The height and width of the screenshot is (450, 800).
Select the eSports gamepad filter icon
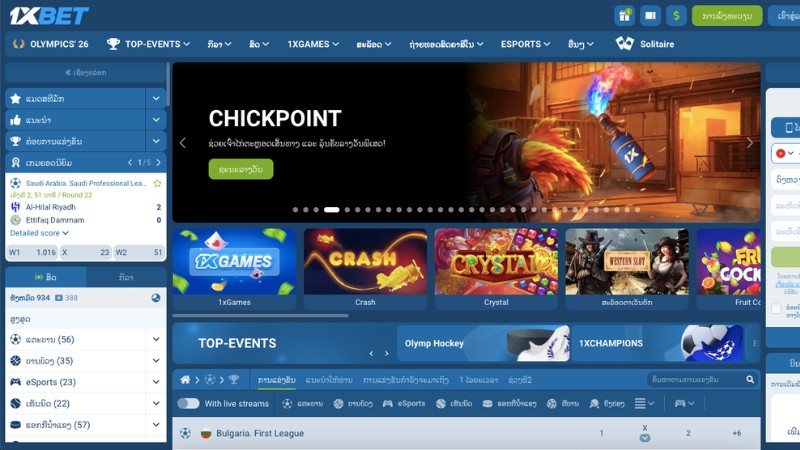[x=388, y=404]
